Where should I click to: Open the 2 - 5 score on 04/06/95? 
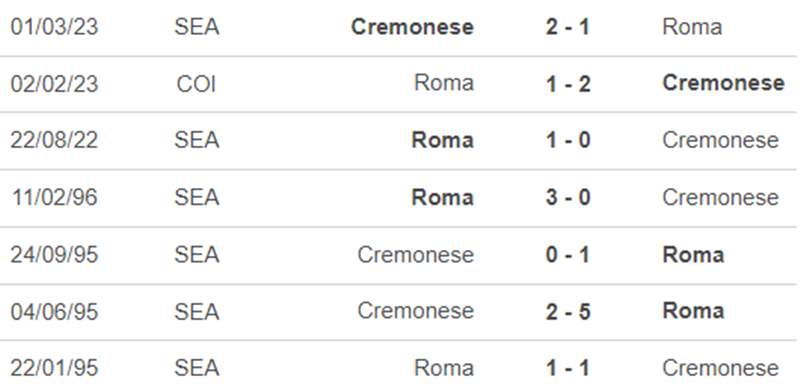[567, 311]
